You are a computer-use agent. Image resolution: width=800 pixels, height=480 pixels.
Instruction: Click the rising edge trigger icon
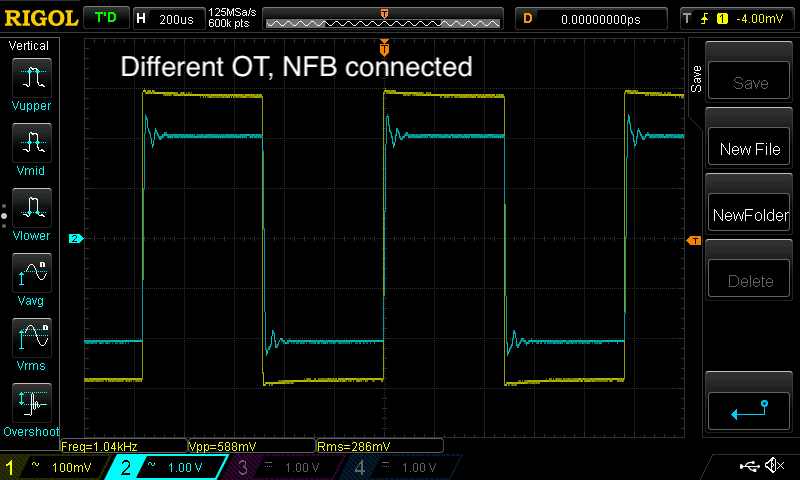705,19
